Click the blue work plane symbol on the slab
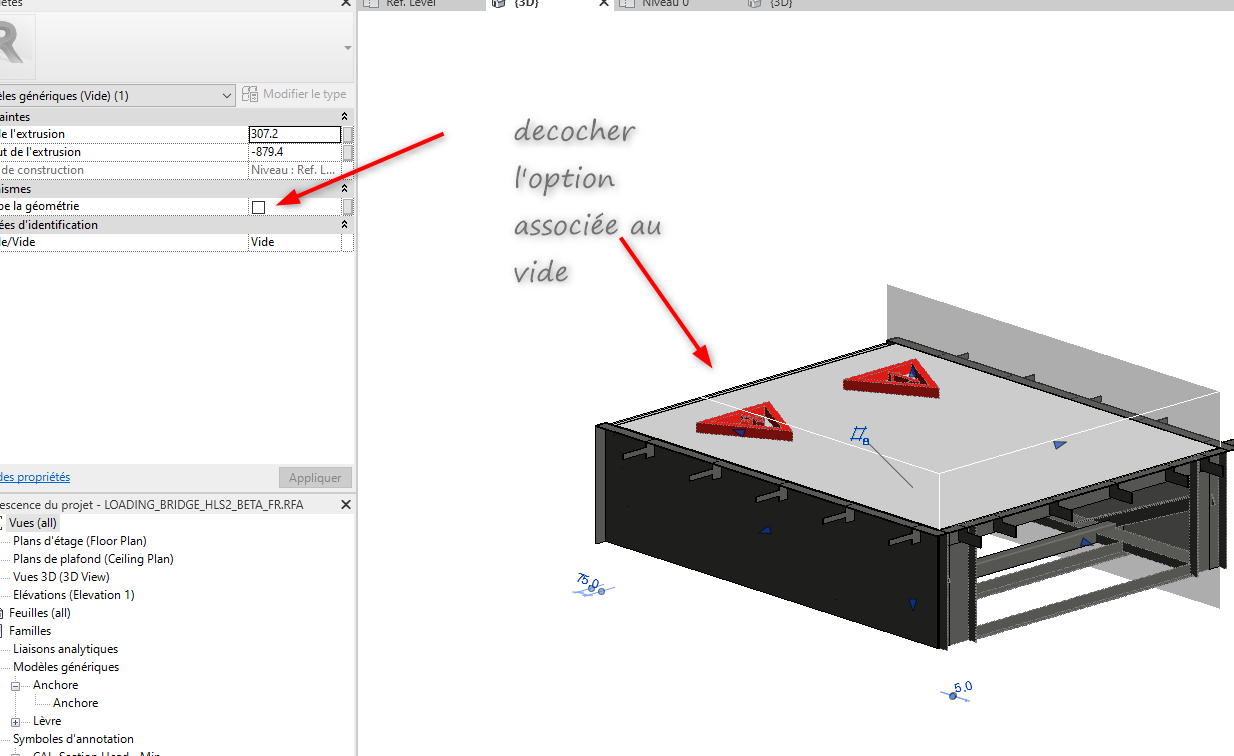 (858, 434)
